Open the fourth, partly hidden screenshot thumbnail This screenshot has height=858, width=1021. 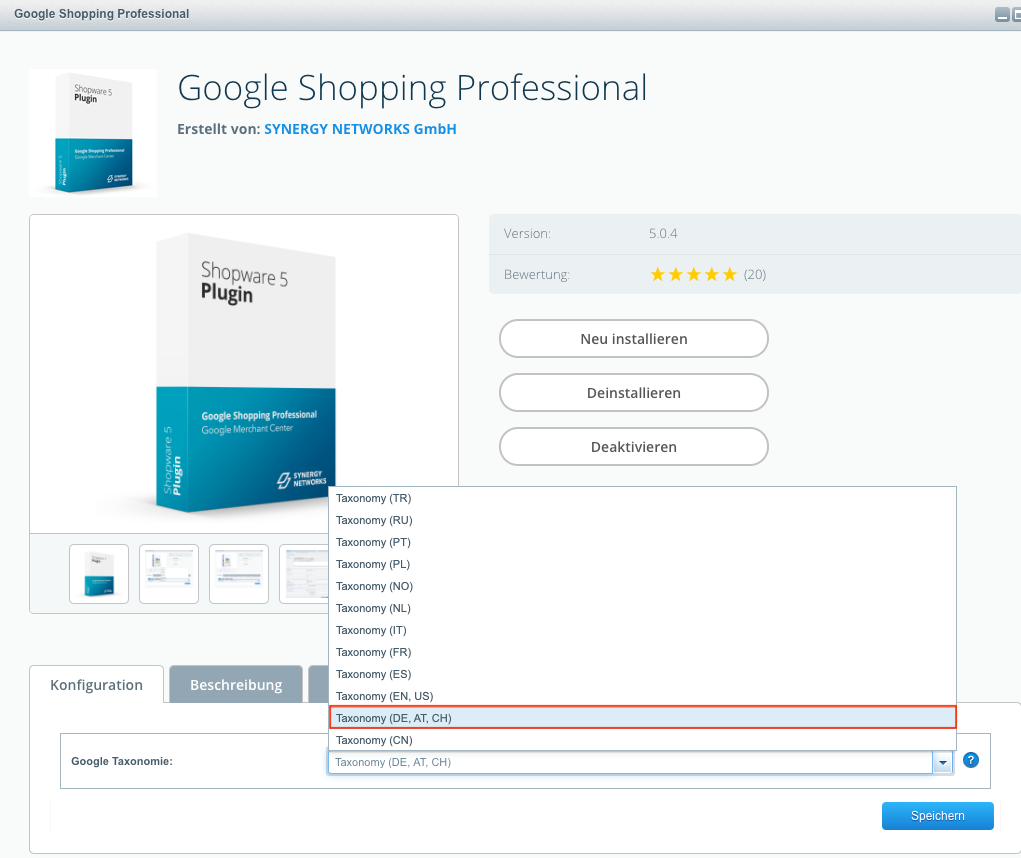(304, 574)
